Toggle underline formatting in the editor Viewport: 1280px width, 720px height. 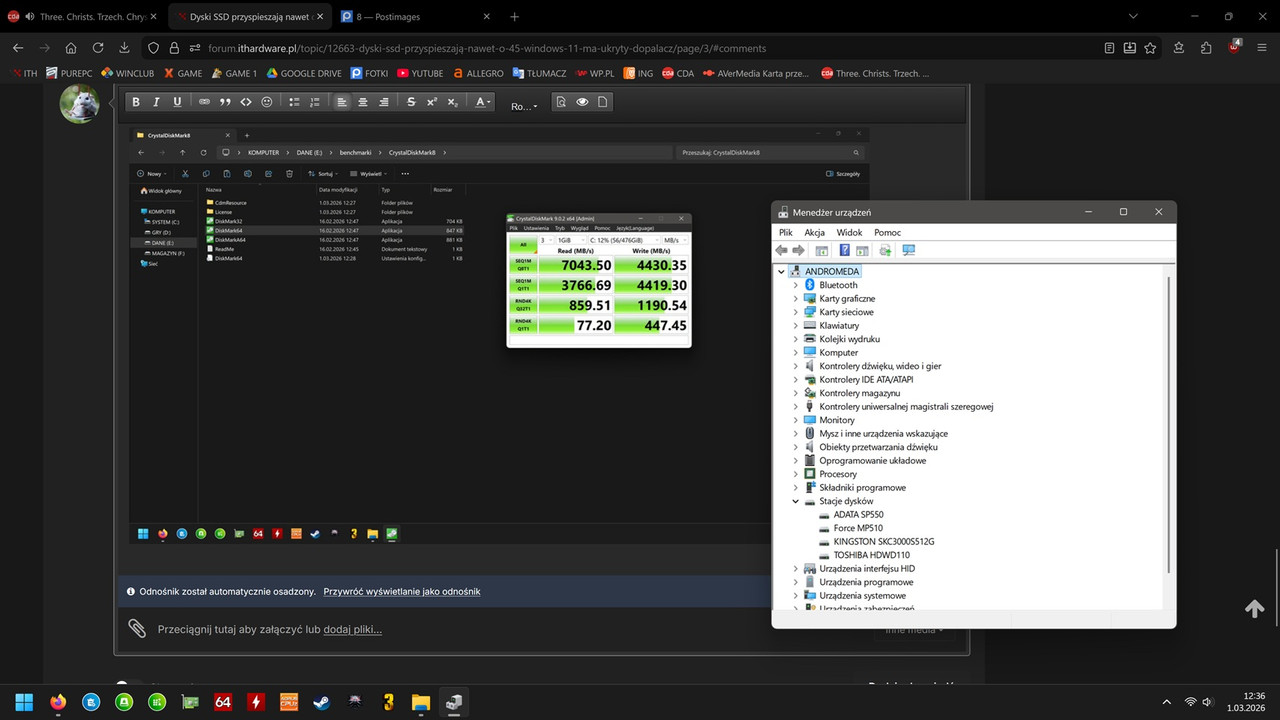coord(178,102)
